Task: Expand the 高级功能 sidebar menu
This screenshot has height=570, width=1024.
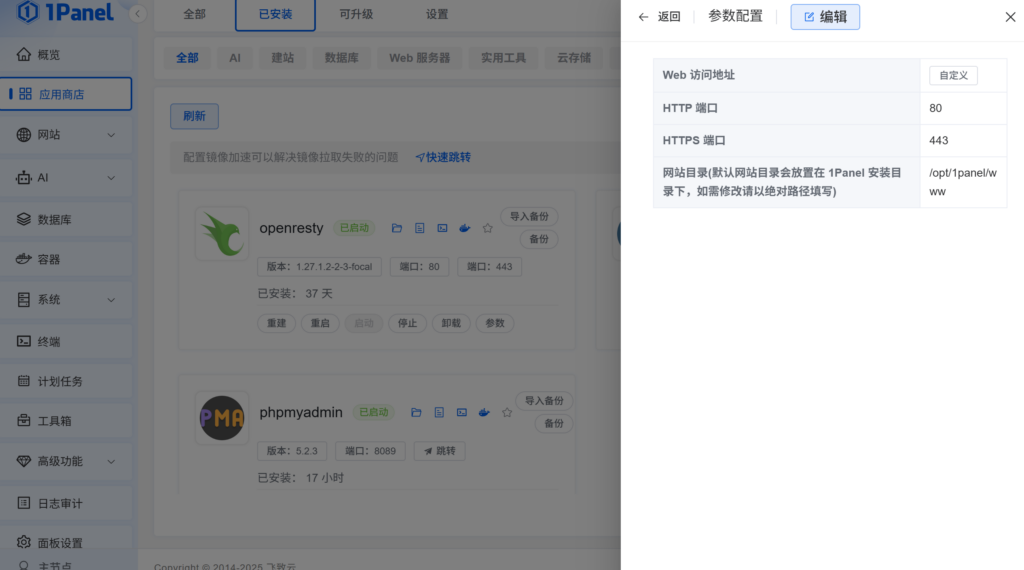Action: pos(66,461)
